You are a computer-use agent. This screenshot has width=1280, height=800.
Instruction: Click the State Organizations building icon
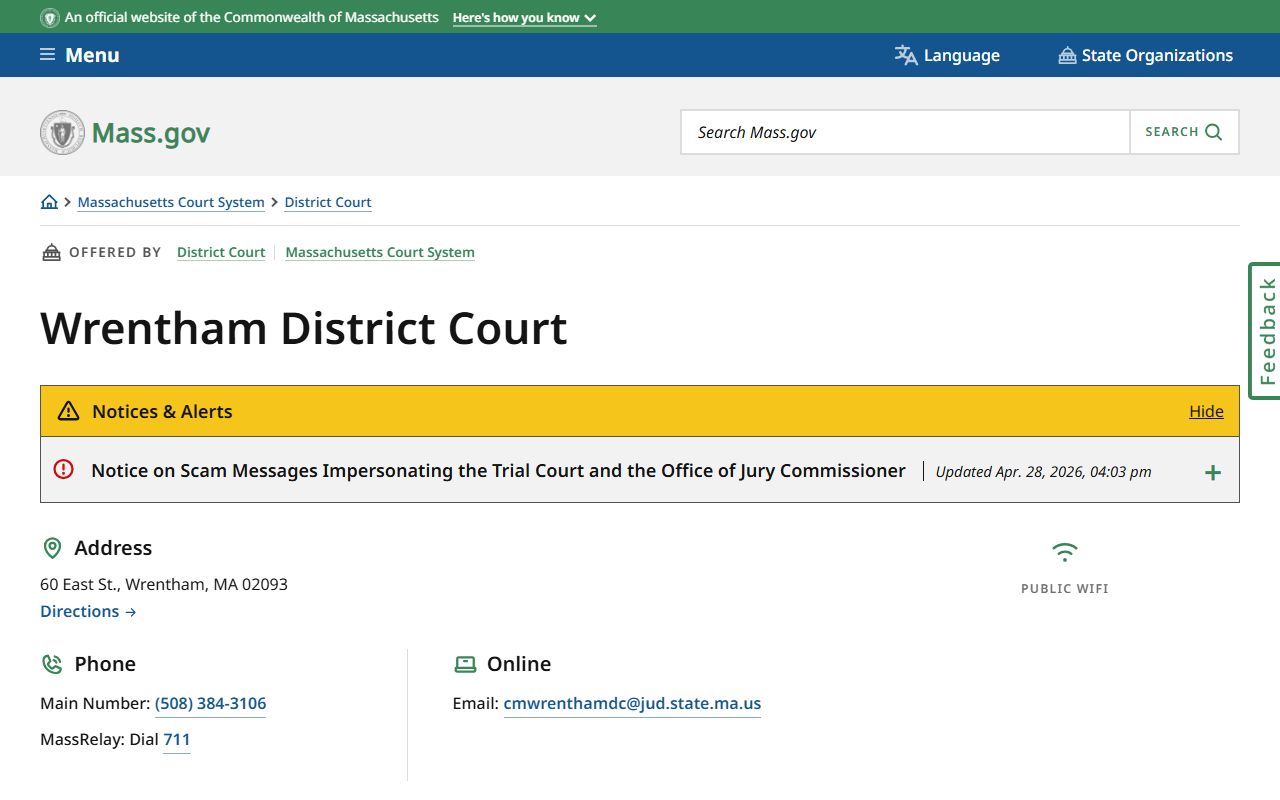(x=1067, y=55)
